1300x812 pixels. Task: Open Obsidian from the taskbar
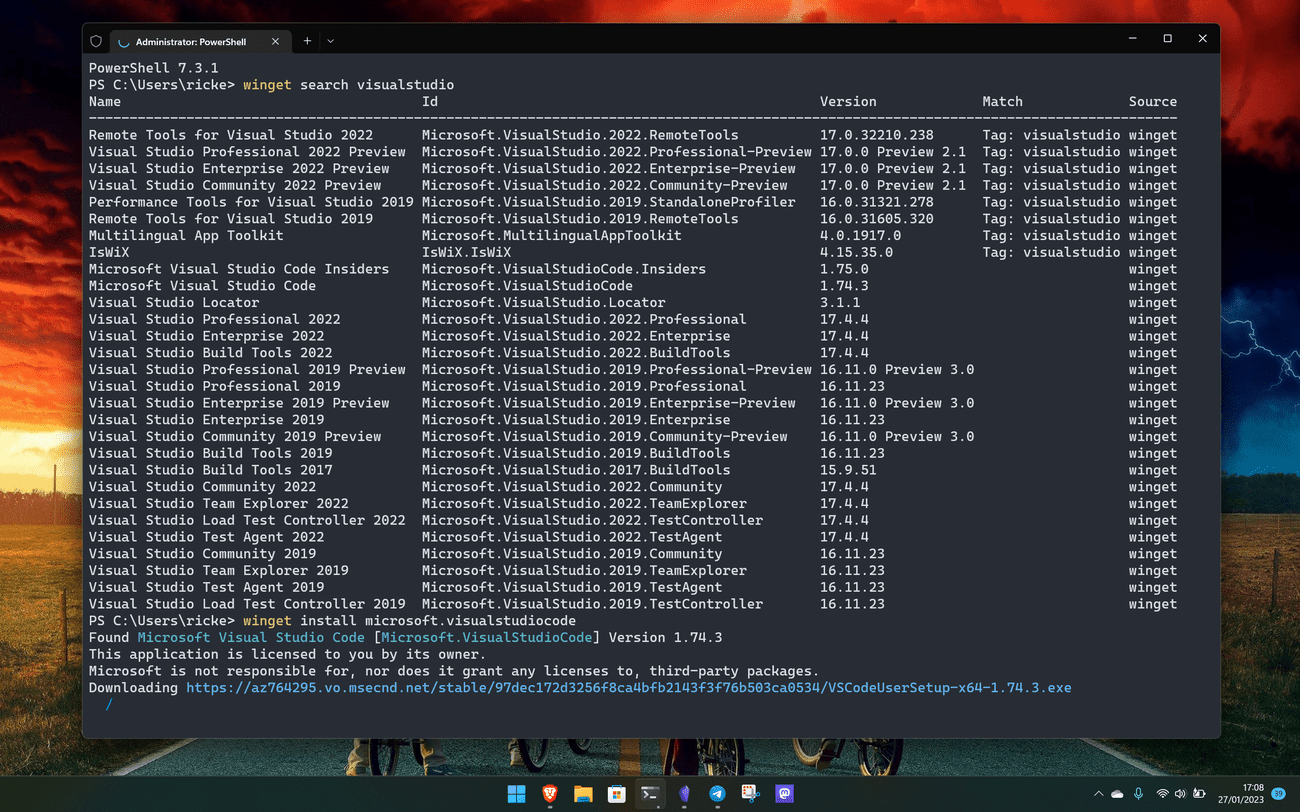click(x=684, y=794)
